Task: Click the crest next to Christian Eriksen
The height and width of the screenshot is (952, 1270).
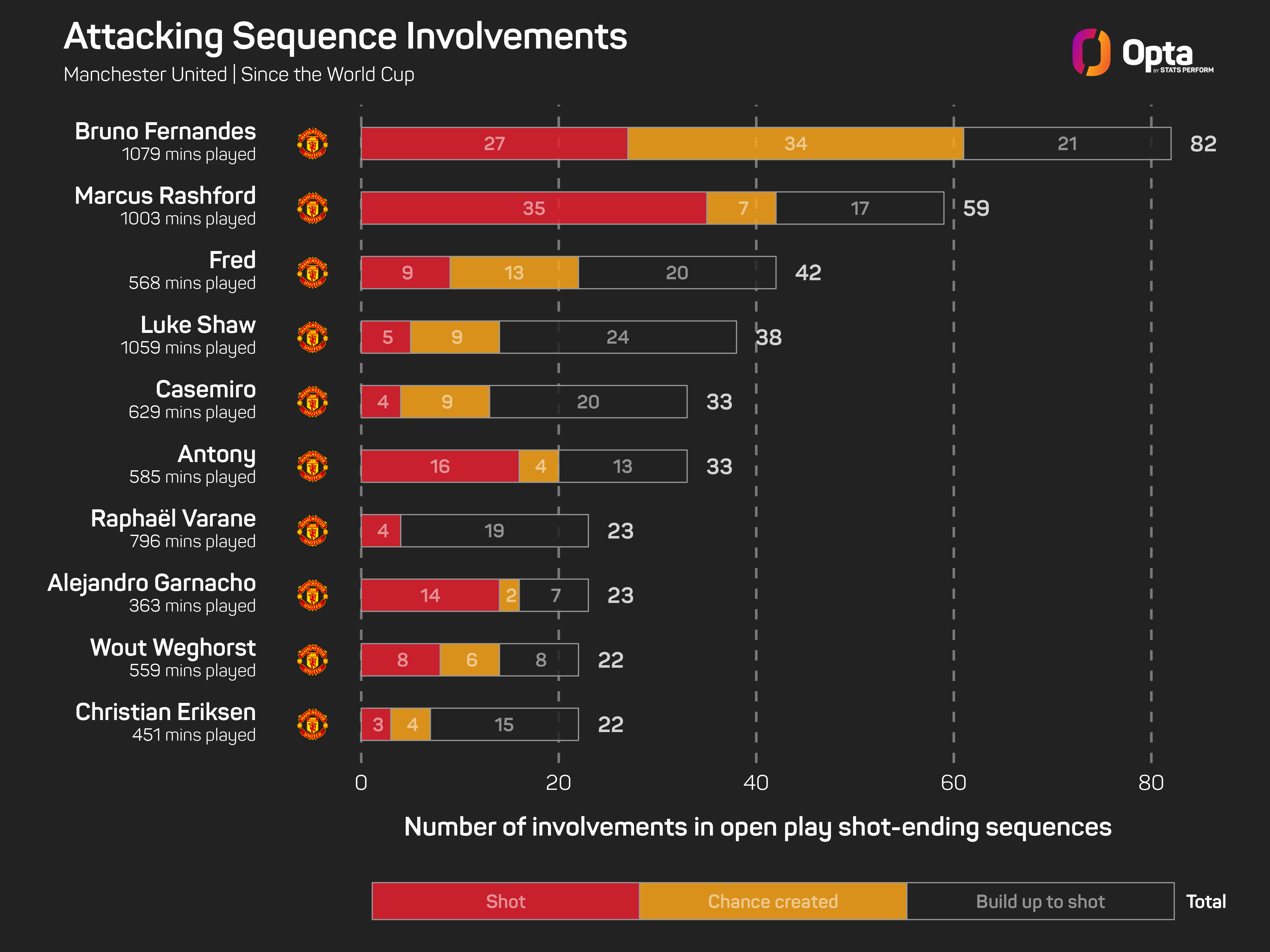Action: point(313,724)
